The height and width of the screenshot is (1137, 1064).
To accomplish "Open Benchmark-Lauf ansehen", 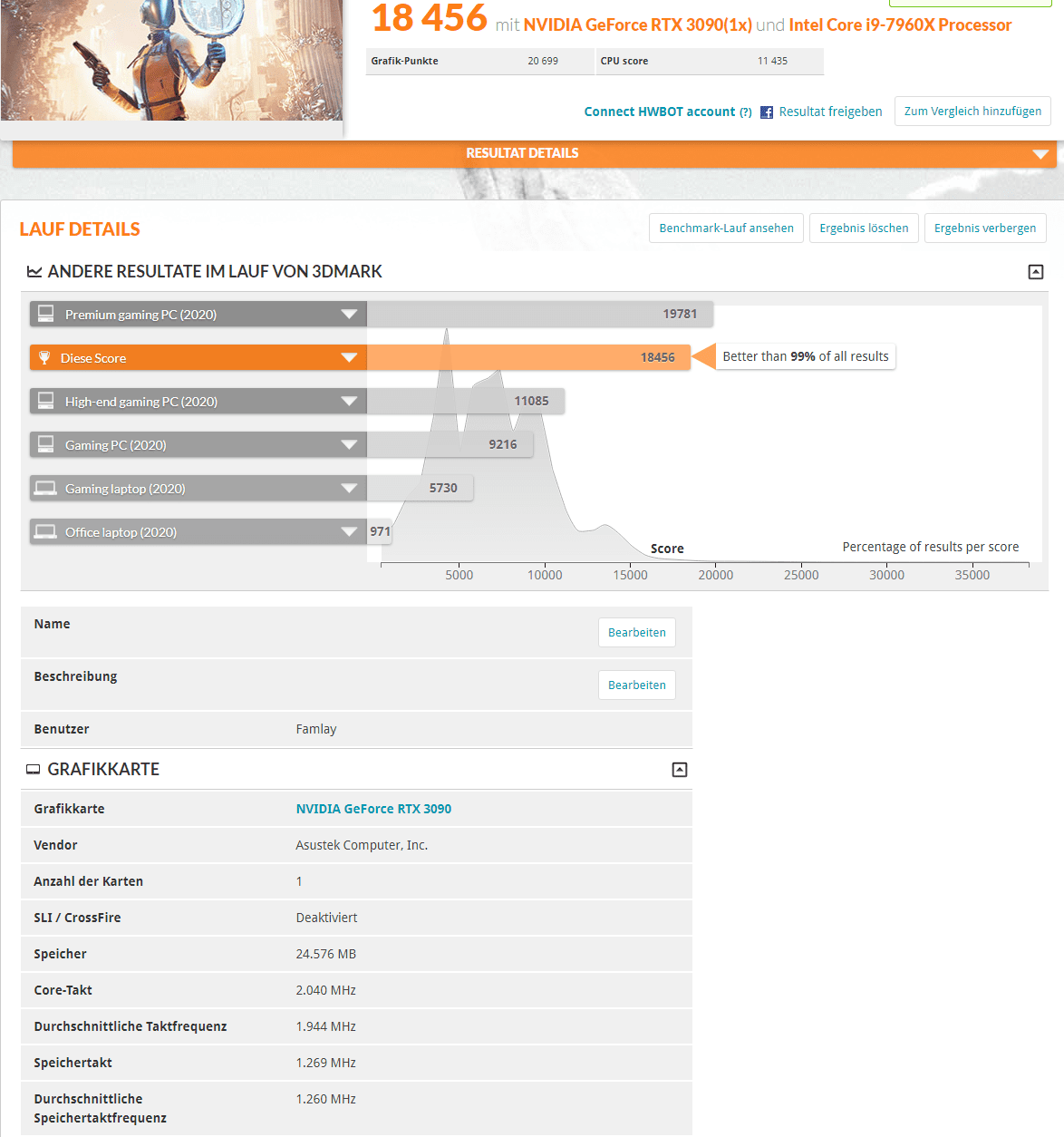I will pyautogui.click(x=726, y=228).
